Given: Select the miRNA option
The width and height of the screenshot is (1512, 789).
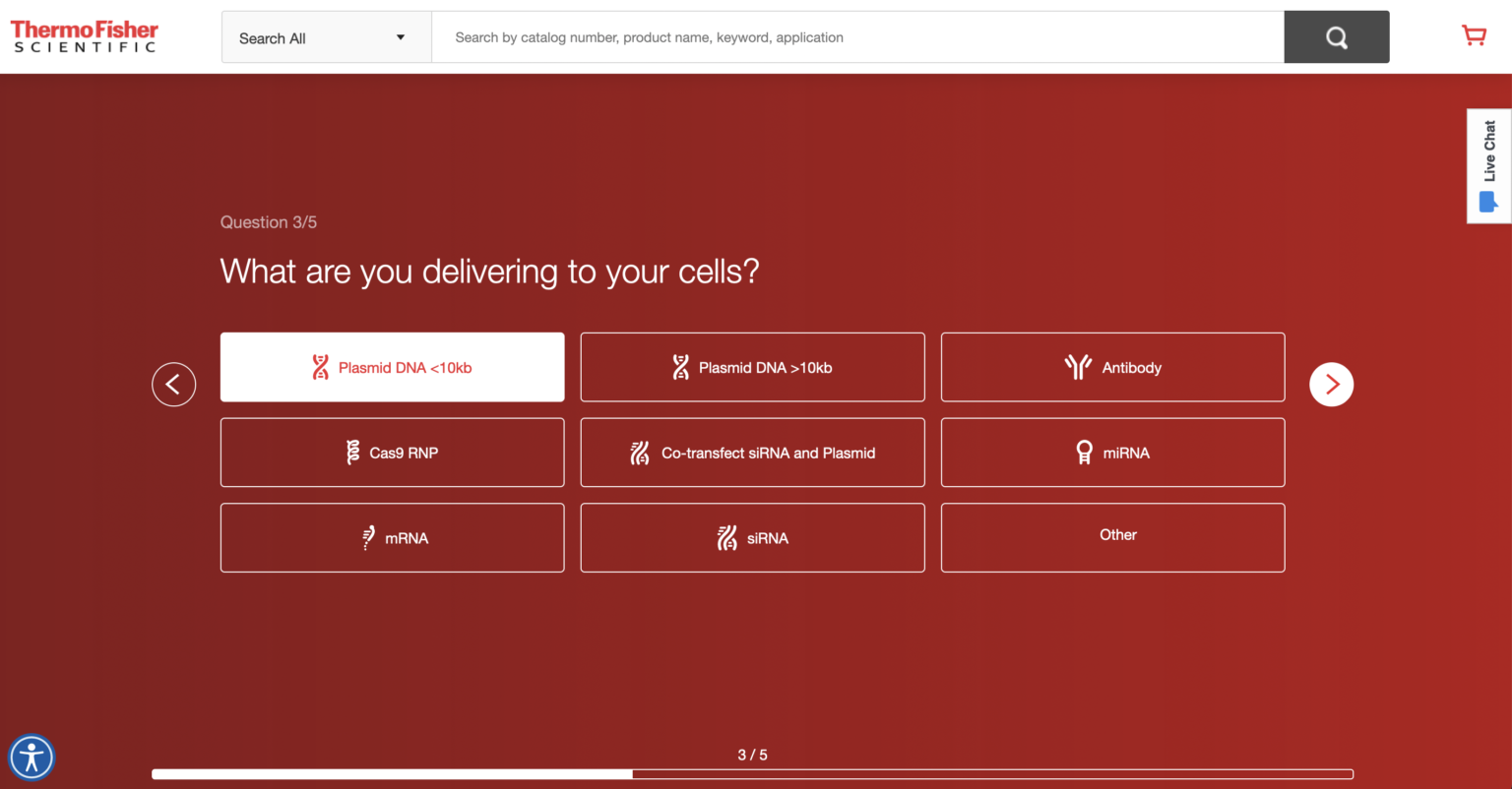Looking at the screenshot, I should (1112, 453).
